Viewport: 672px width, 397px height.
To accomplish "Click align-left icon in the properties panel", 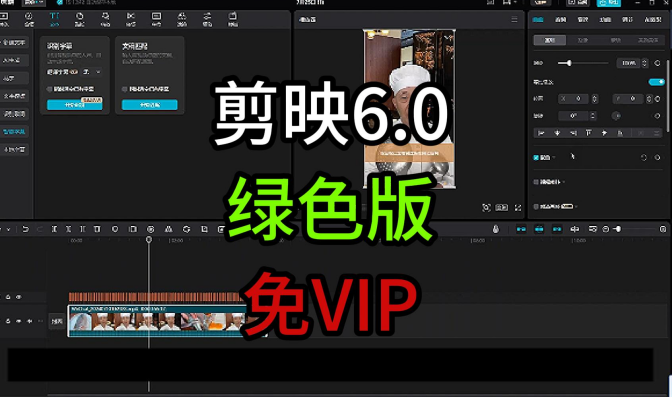I will [541, 133].
